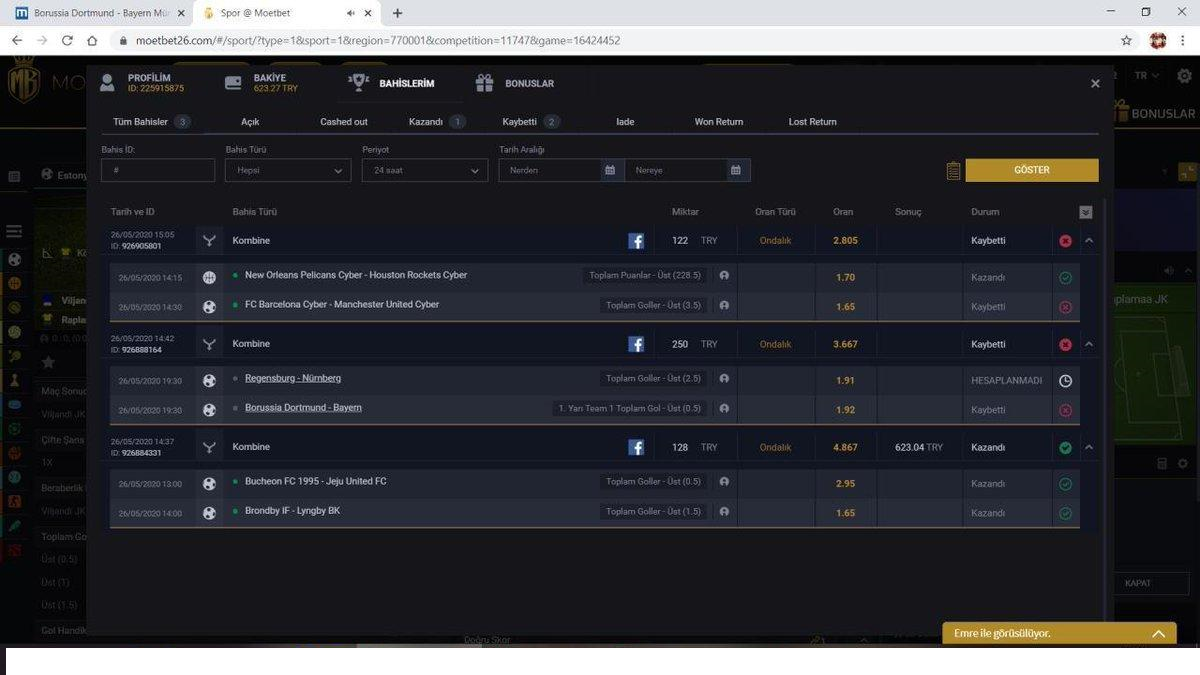Select Tüm Bahisler tab

151,122
